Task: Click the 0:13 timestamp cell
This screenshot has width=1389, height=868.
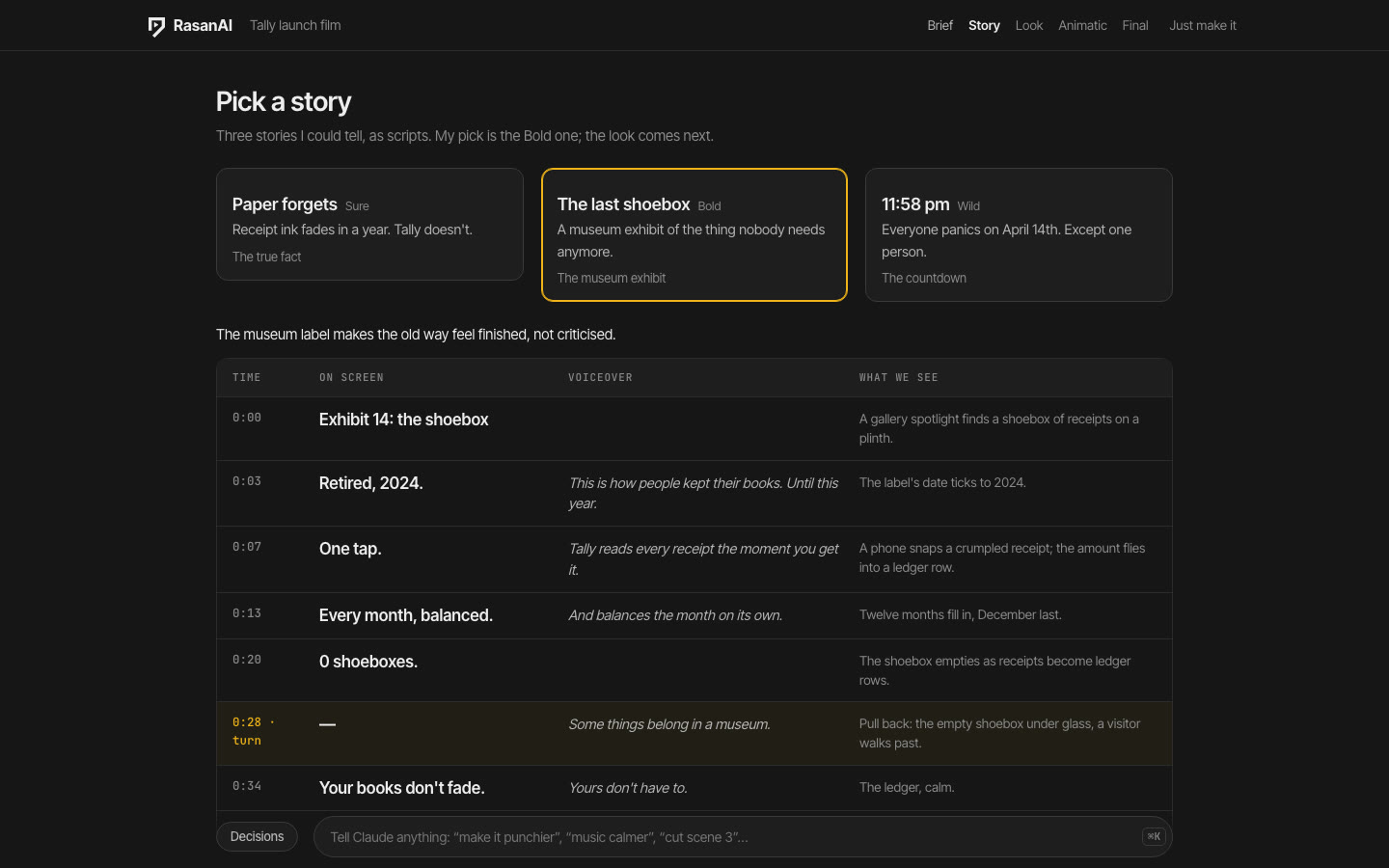Action: (x=247, y=613)
